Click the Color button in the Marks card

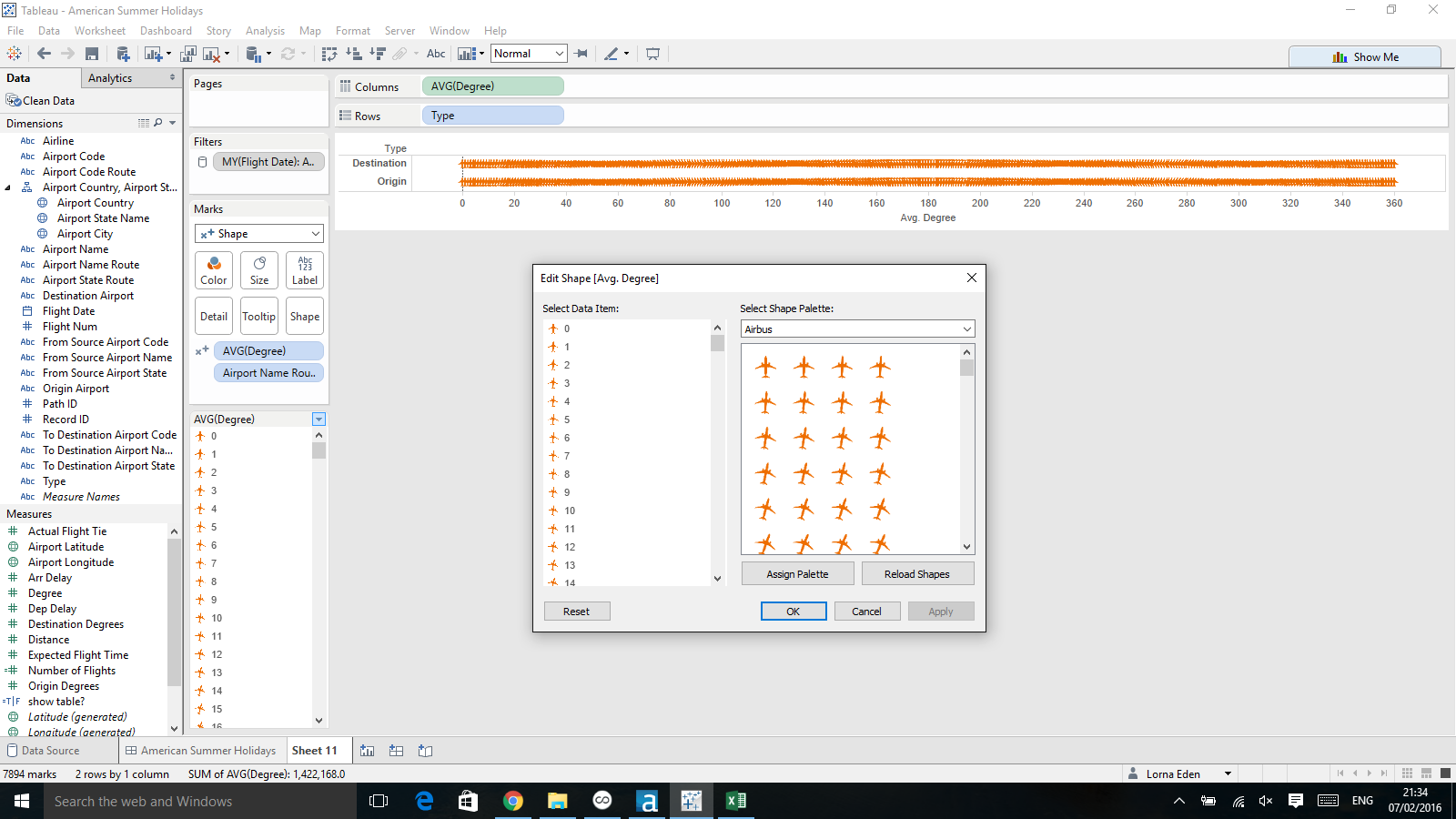(x=214, y=270)
